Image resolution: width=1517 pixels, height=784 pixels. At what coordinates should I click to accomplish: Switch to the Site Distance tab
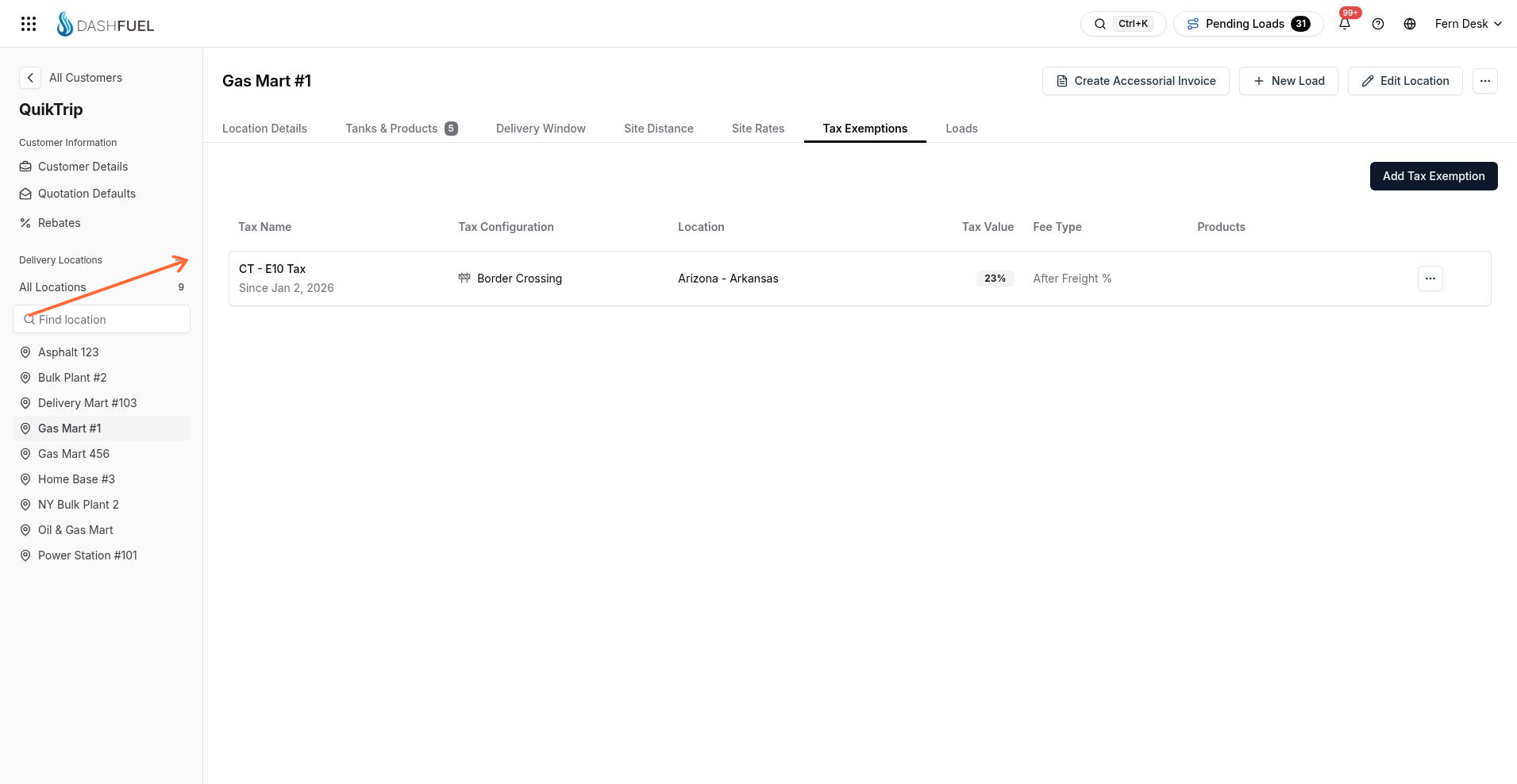pos(659,129)
